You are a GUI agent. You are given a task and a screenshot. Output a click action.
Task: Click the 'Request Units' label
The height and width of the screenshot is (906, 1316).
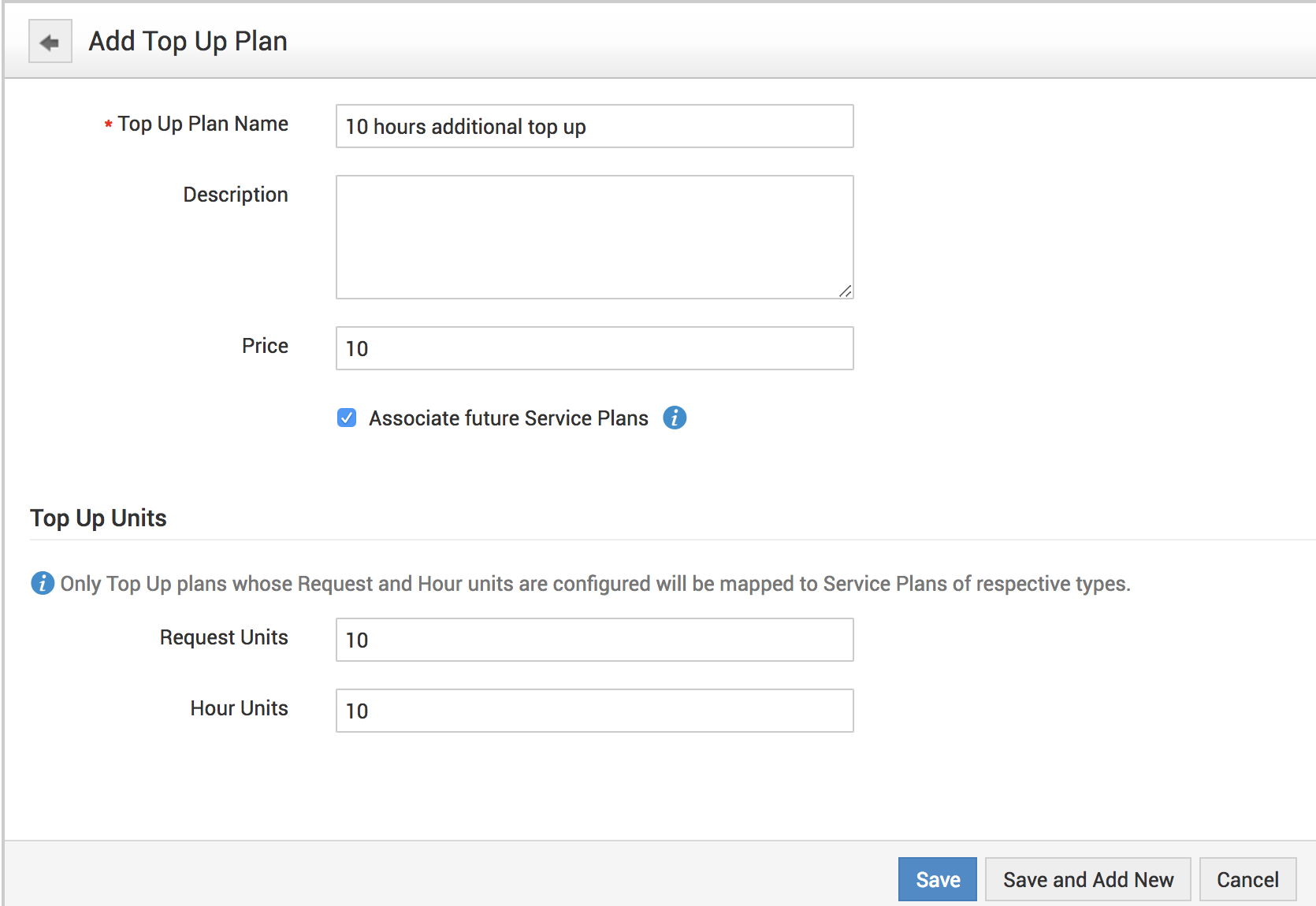click(x=224, y=637)
